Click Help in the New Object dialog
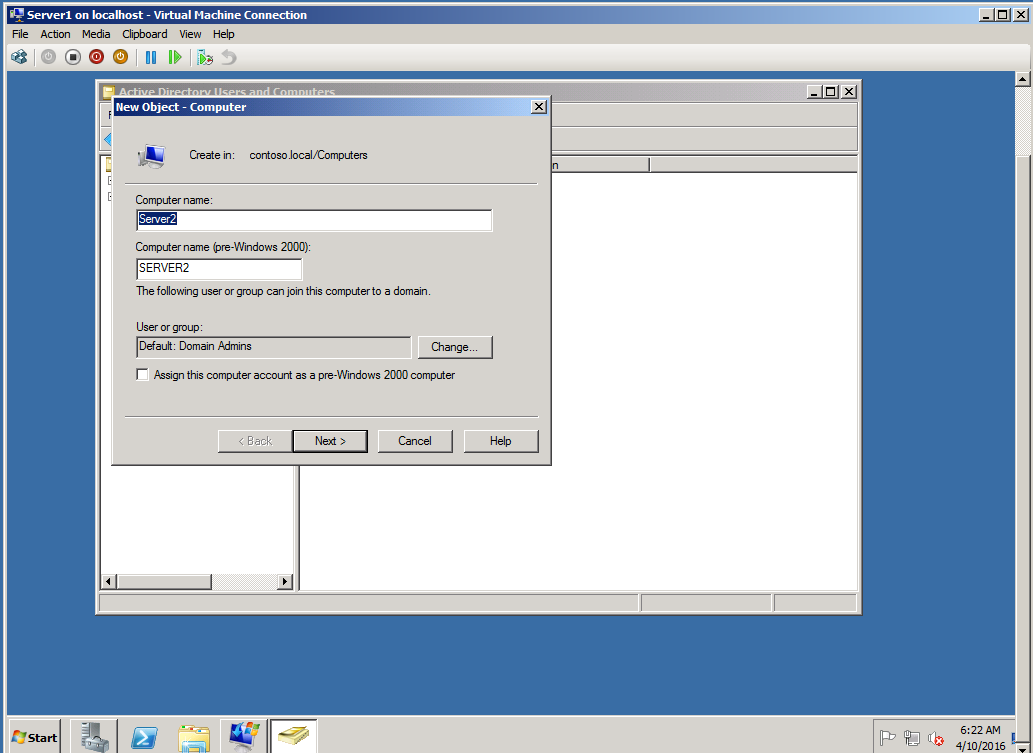This screenshot has width=1033, height=753. tap(501, 441)
